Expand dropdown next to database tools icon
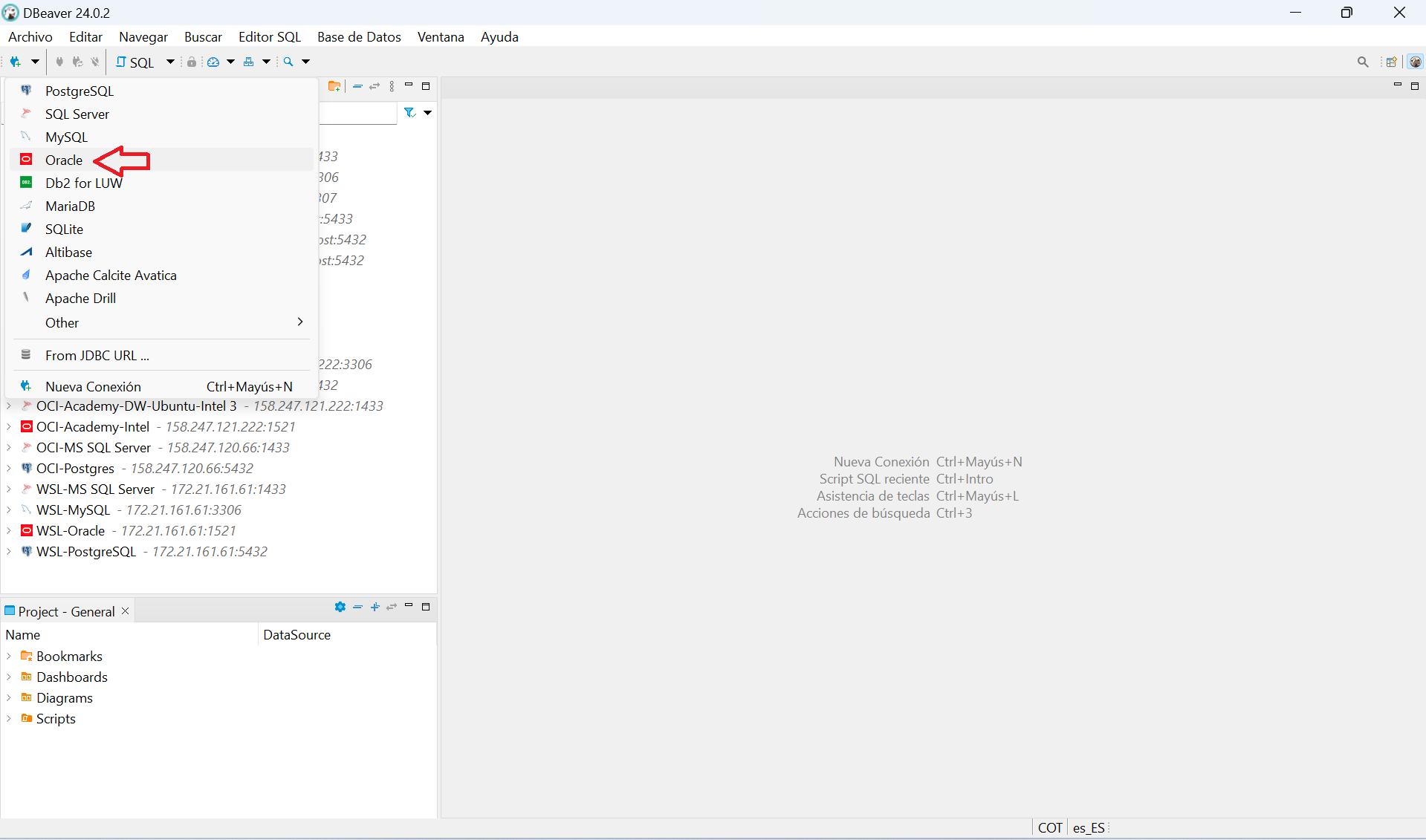Image resolution: width=1426 pixels, height=840 pixels. tap(266, 62)
